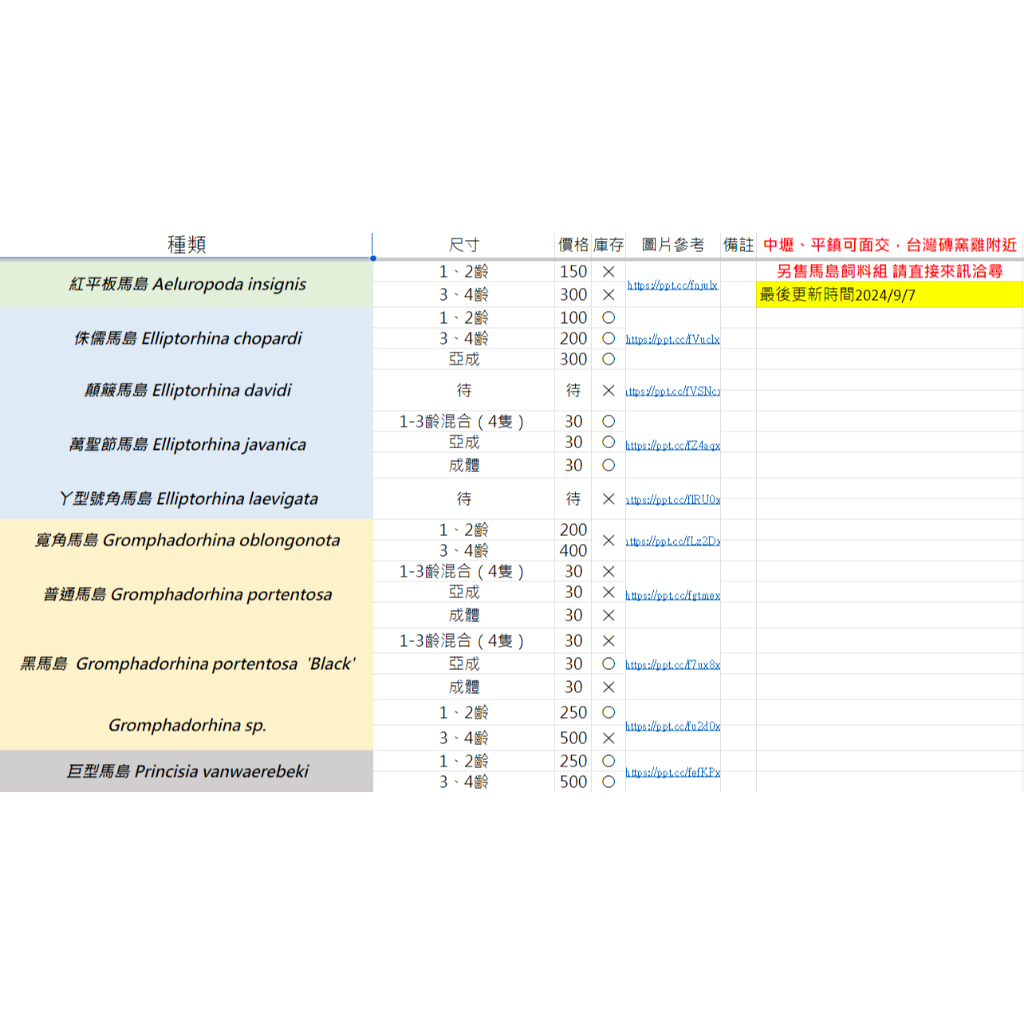Click the ○ stock mark for Elliptorhina javanica 成體
1024x1024 pixels.
[608, 465]
